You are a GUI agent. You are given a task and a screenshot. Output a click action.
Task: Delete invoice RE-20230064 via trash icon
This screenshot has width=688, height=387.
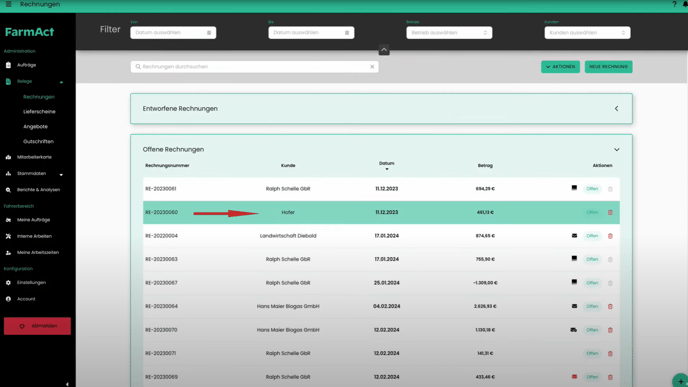click(610, 306)
